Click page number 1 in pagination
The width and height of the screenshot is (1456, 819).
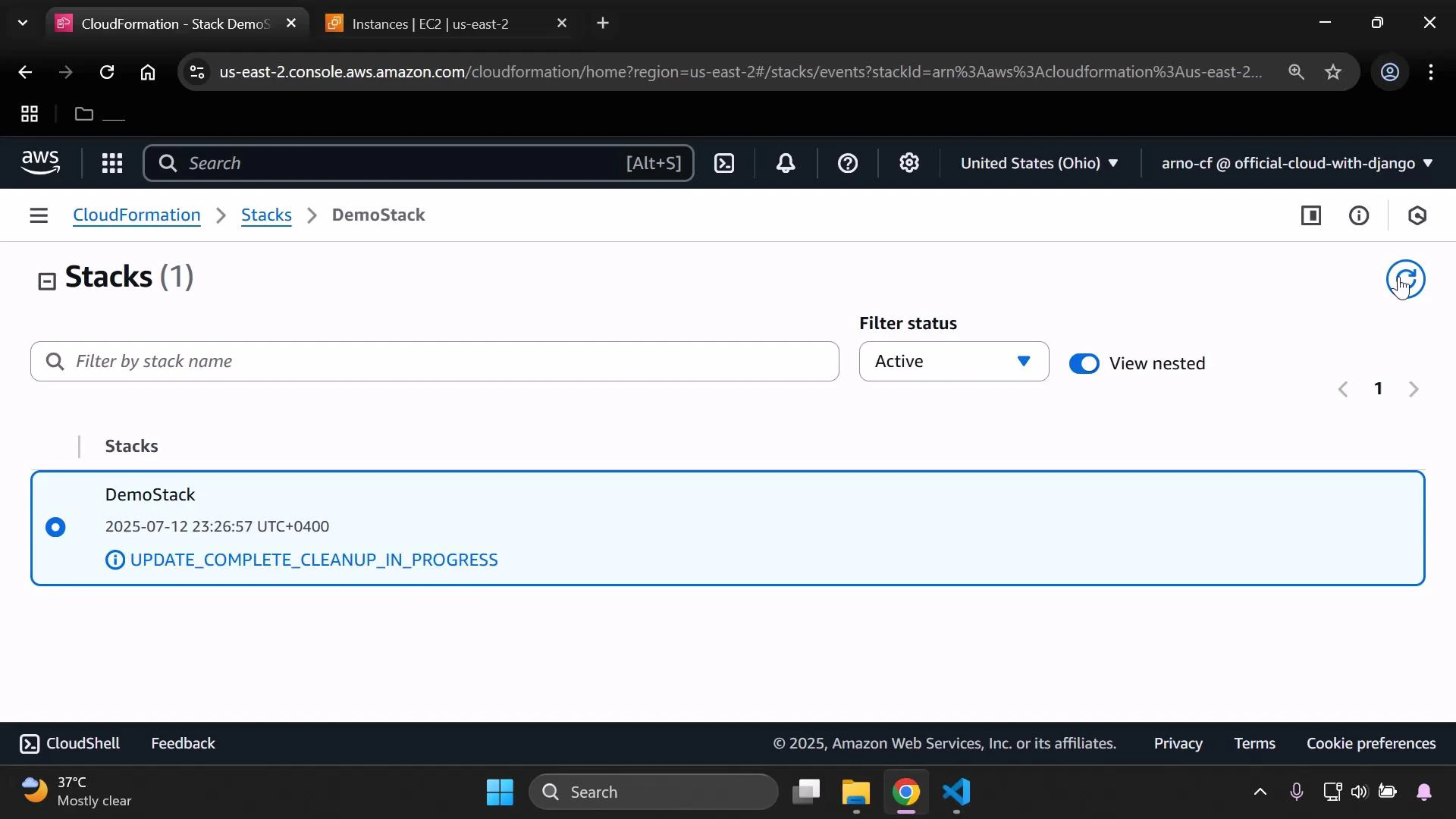pyautogui.click(x=1378, y=389)
